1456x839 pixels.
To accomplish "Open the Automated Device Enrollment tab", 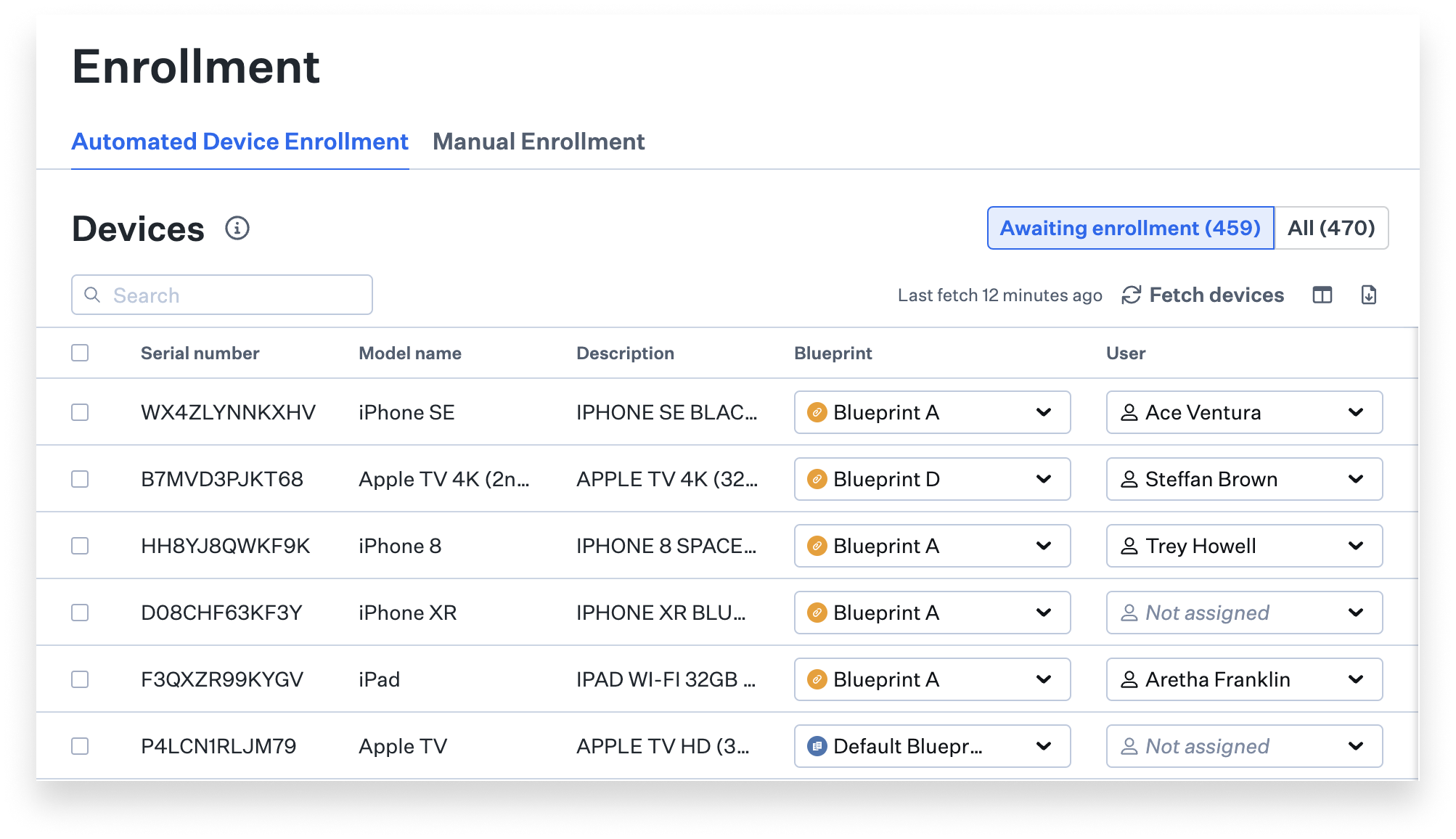I will click(x=240, y=142).
